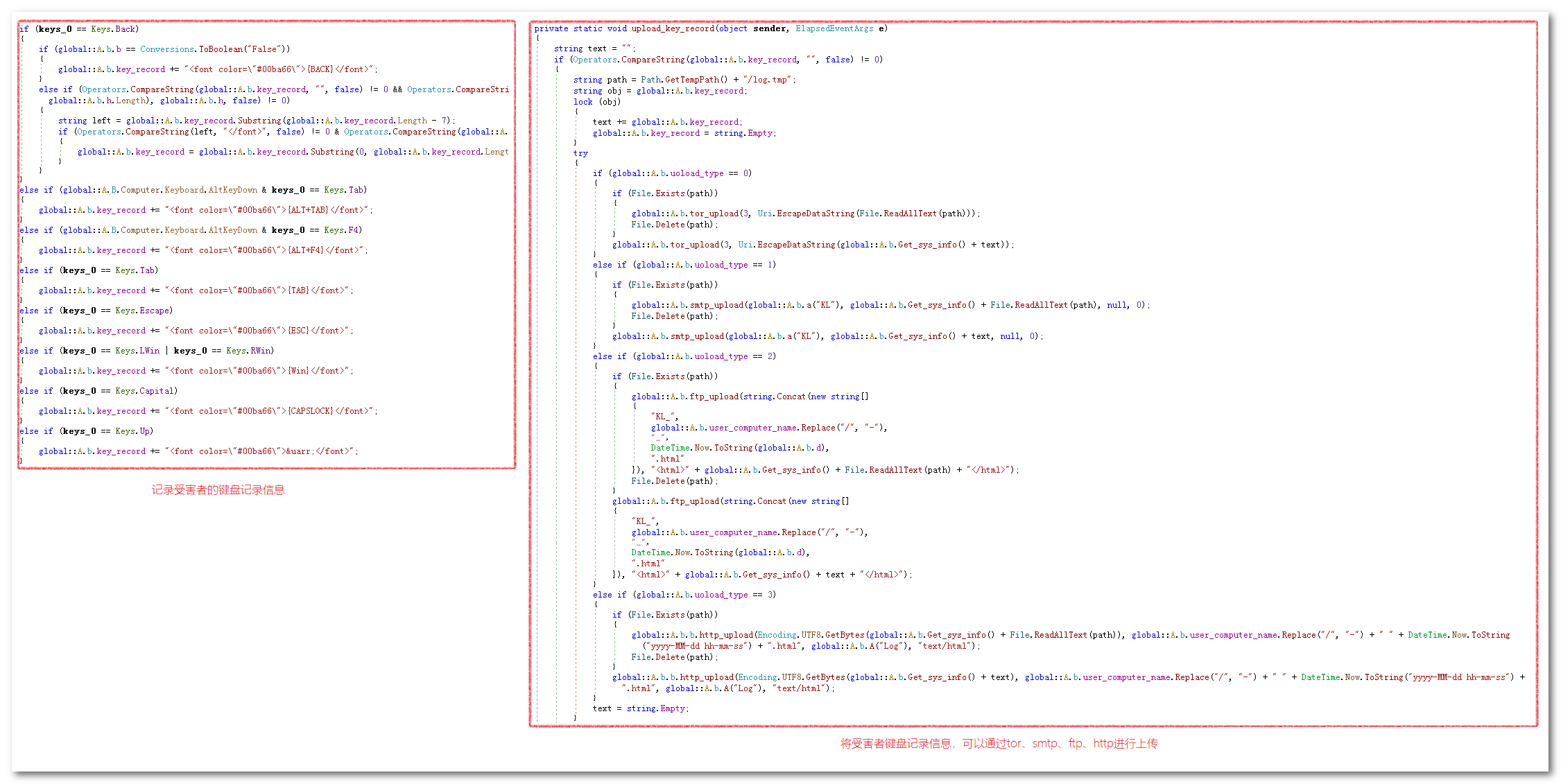Click the {ALT+TAB} string literal
The image size is (1561, 784).
[x=308, y=210]
